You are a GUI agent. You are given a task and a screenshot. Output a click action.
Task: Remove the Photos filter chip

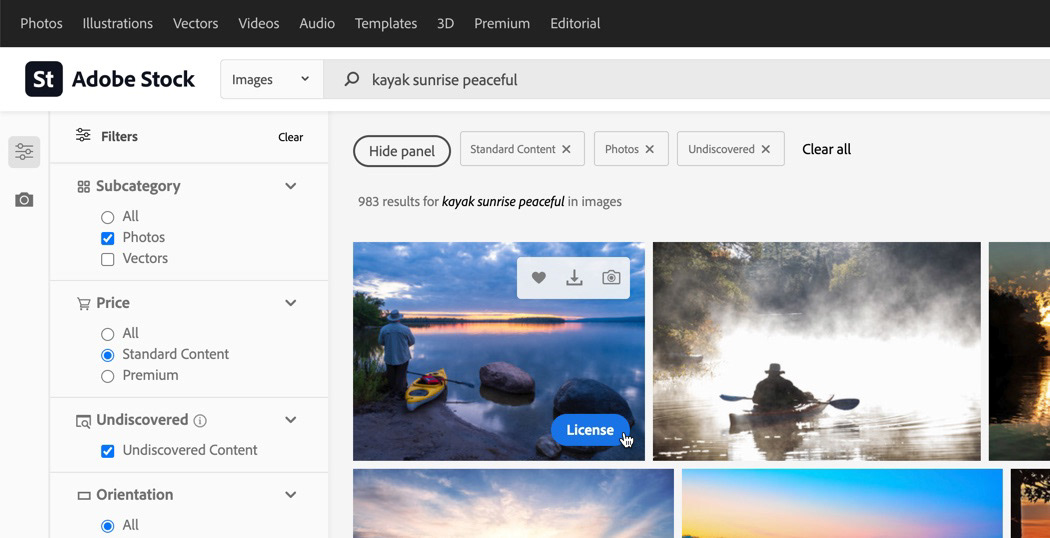[x=650, y=149]
